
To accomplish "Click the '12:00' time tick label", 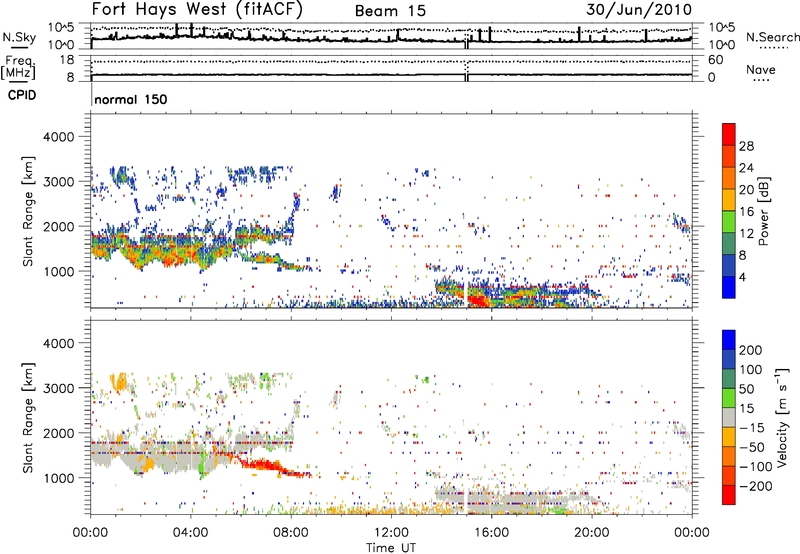I will click(x=391, y=533).
